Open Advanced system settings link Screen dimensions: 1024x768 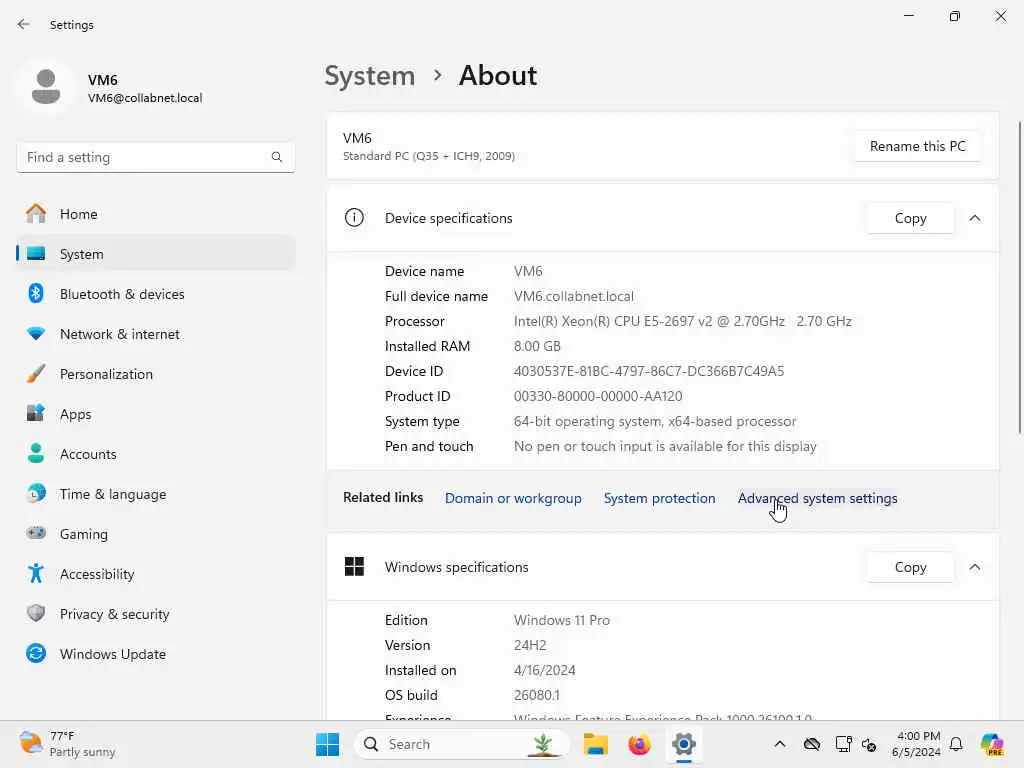(817, 498)
